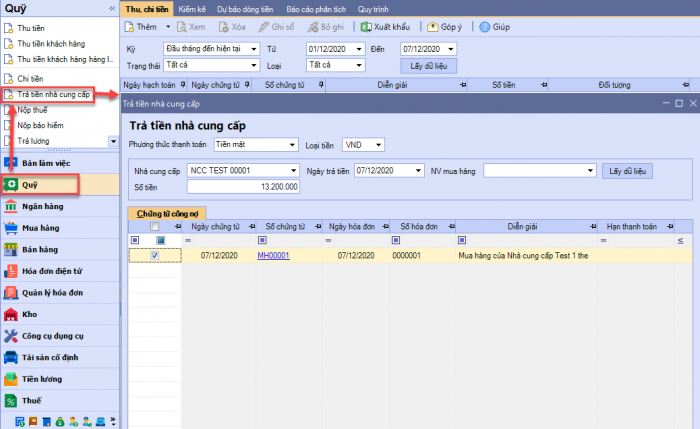Viewport: 700px width, 429px height.
Task: Click Lấy dữ liệu button beside NV mua hàng
Action: (x=630, y=171)
